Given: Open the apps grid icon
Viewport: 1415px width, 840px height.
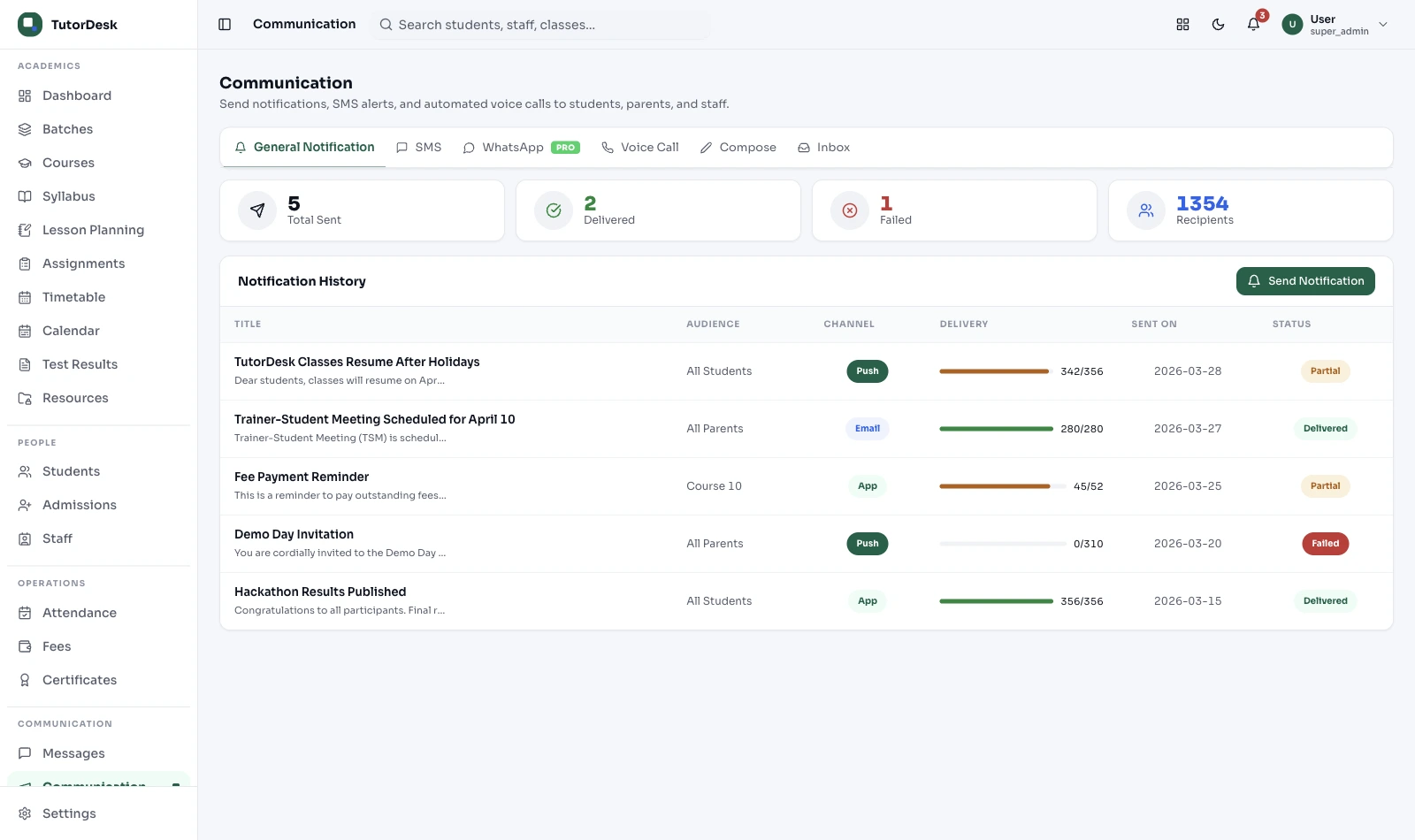Looking at the screenshot, I should pos(1182,25).
